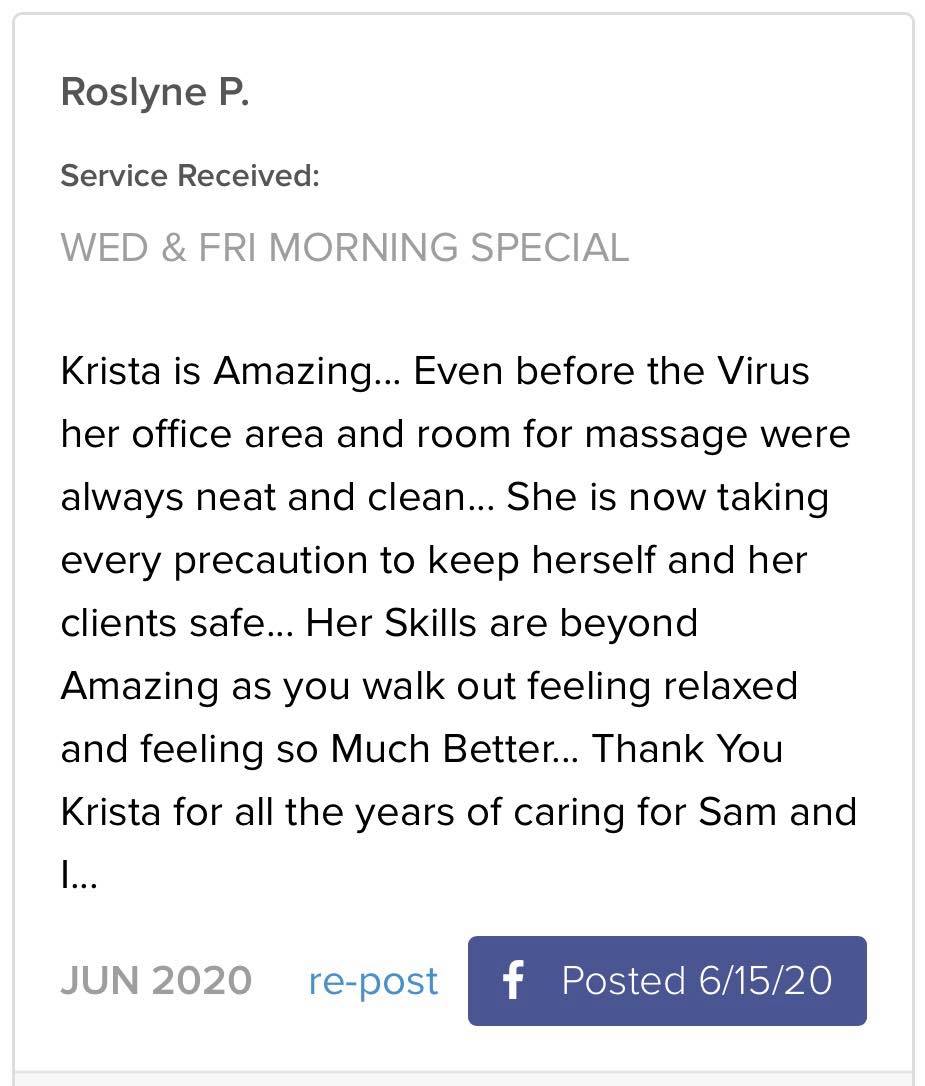The image size is (925, 1086).
Task: Click the Service Received label
Action: 190,176
